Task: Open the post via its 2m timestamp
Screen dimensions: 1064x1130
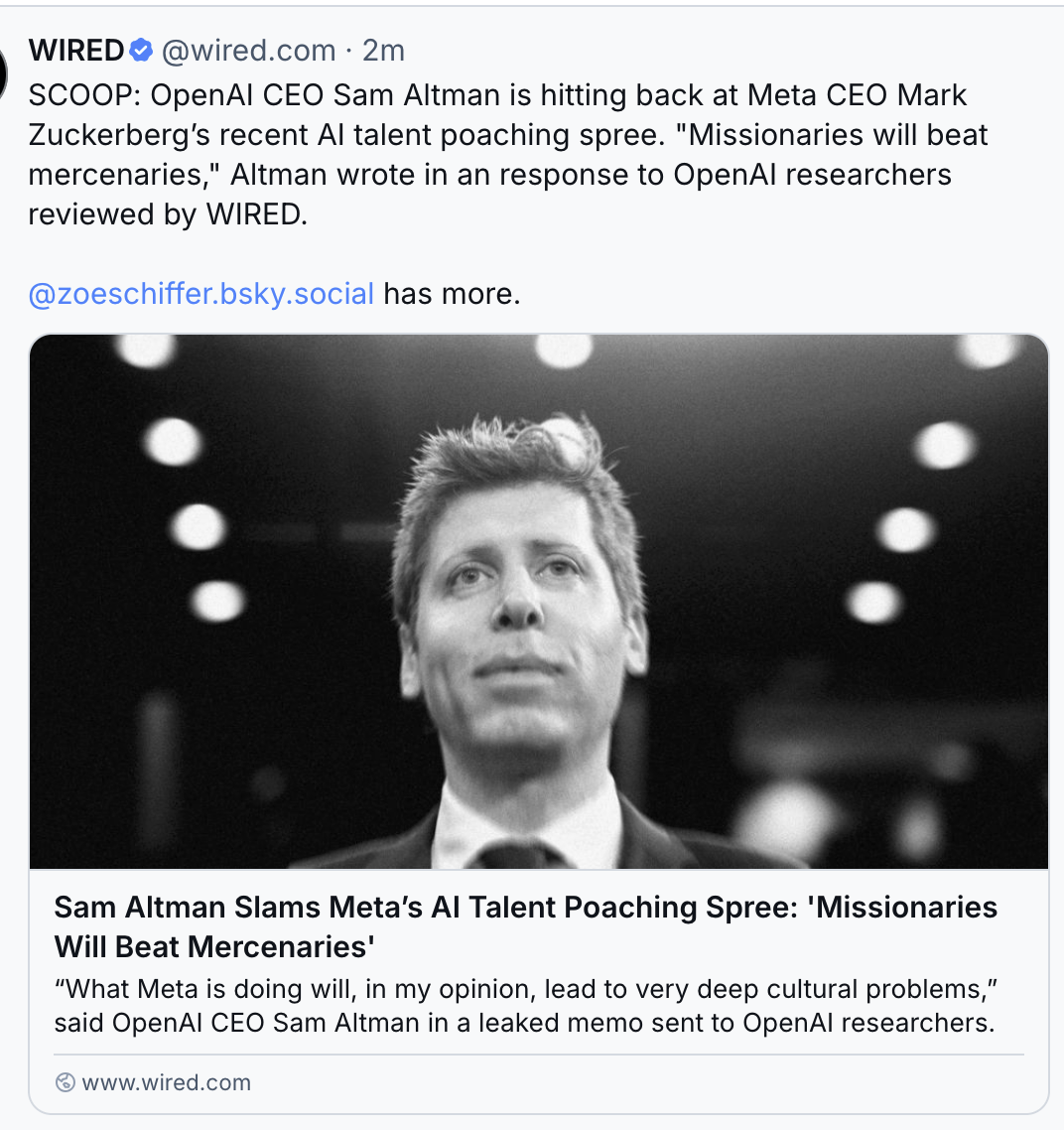Action: [x=383, y=50]
